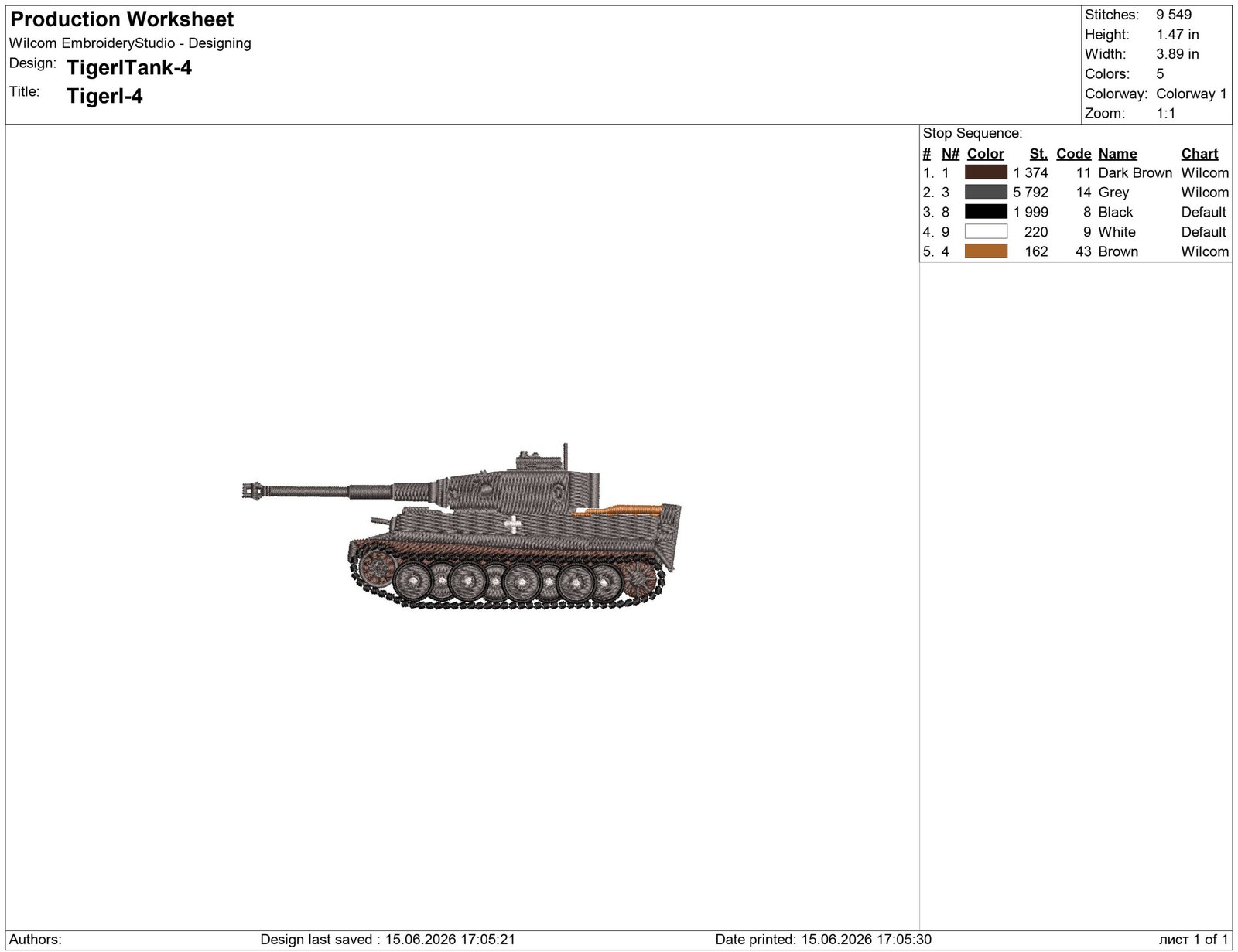Click the design name 'TigerITank-4'
1238x952 pixels.
[129, 68]
